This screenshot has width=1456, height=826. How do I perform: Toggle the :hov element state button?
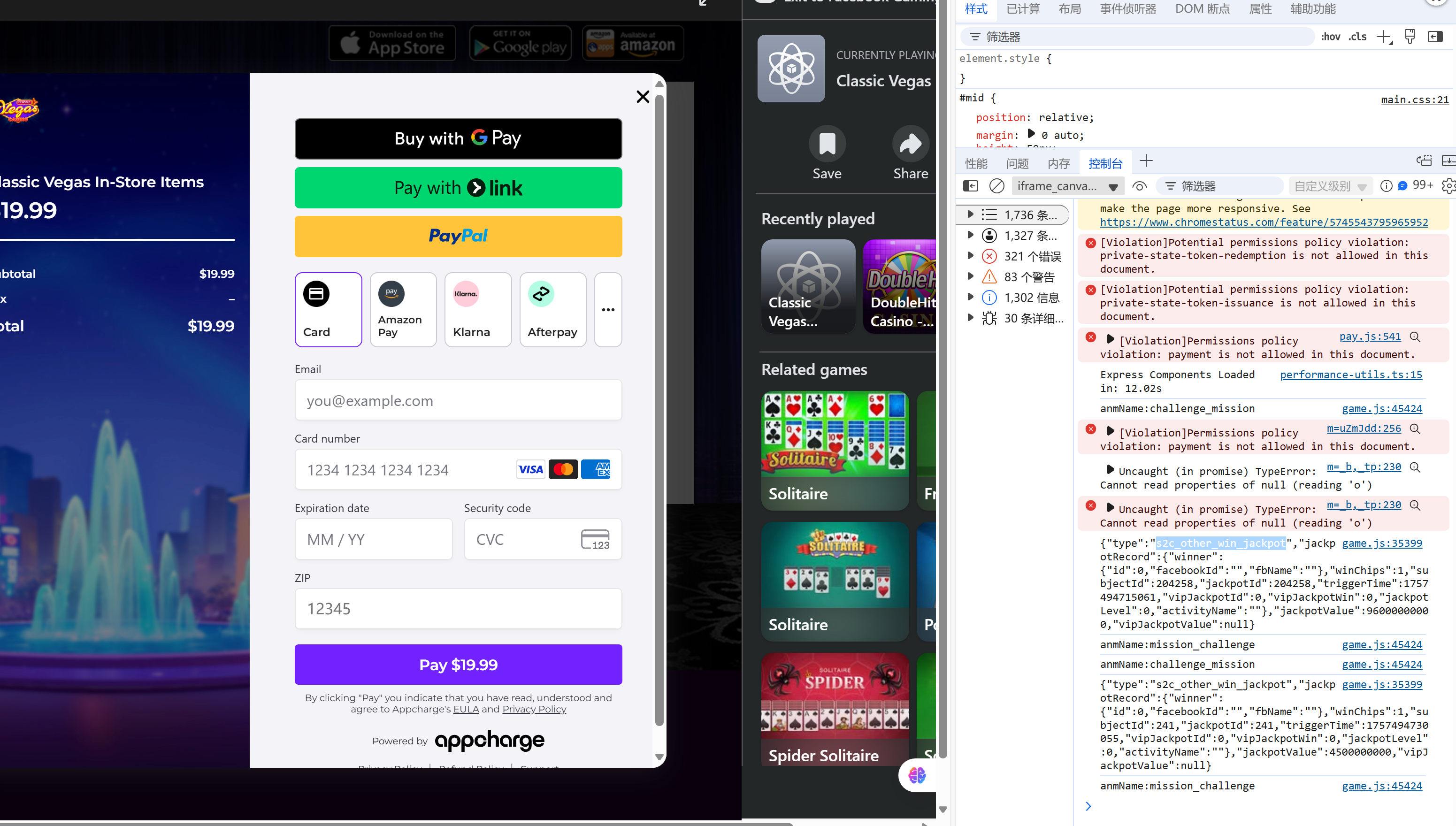coord(1330,38)
